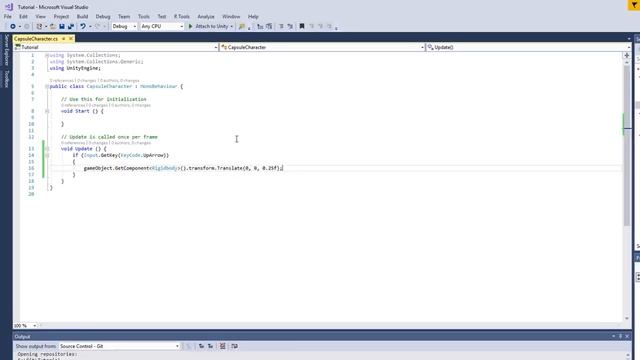
Task: Open the Output window position dropdown arrow
Action: (613, 336)
